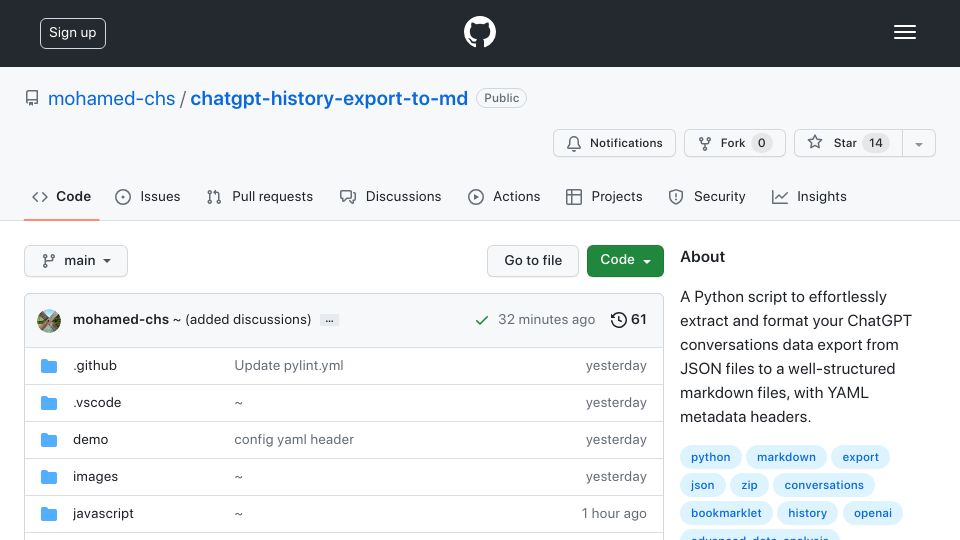Open the images folder

coord(96,477)
